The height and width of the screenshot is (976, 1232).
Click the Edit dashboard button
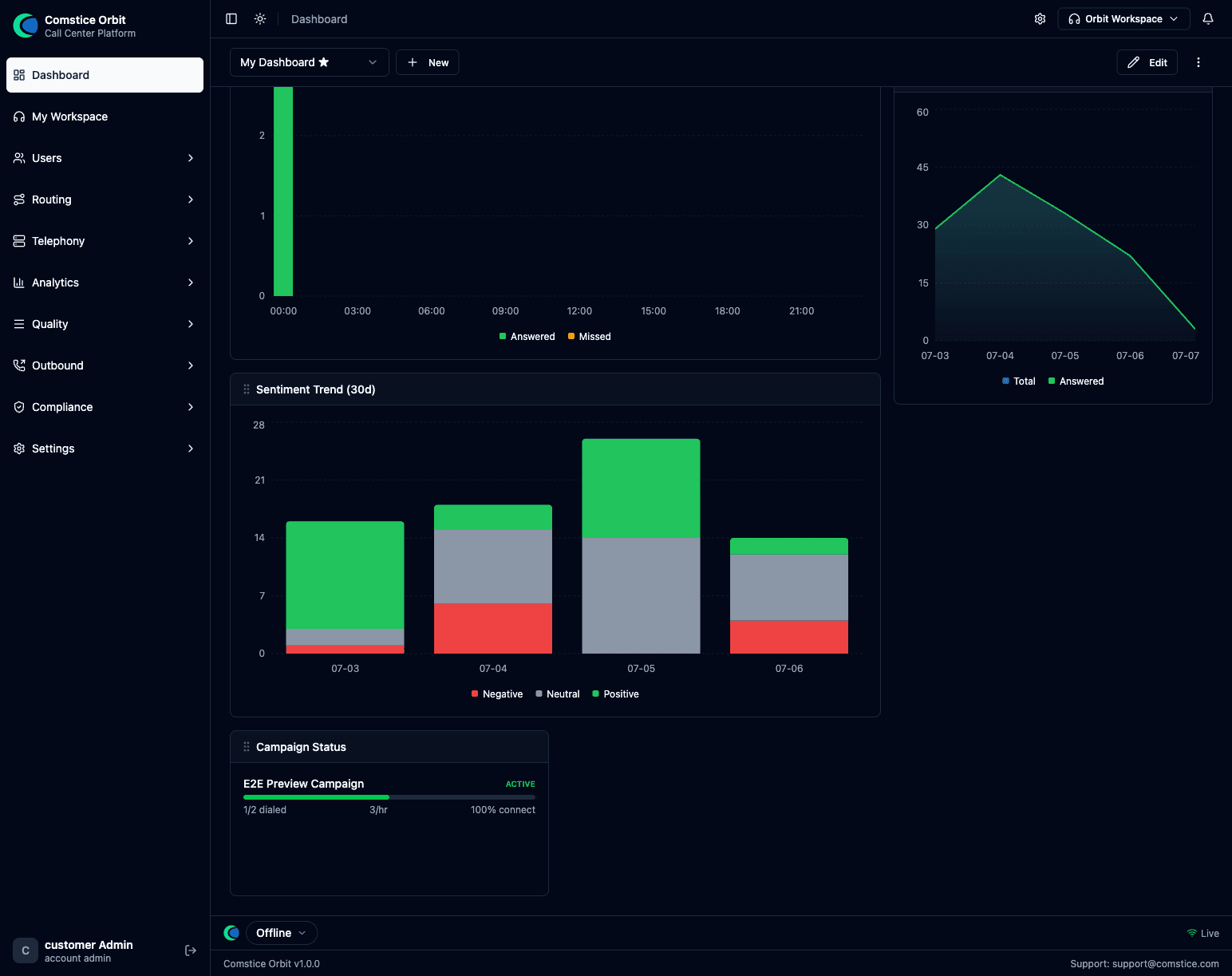click(x=1147, y=62)
